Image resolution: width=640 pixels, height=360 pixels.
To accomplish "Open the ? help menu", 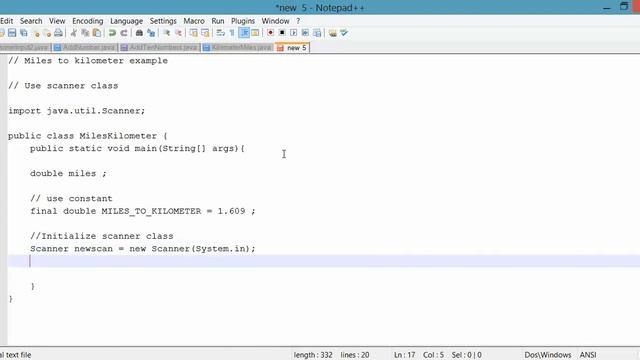I will click(298, 21).
